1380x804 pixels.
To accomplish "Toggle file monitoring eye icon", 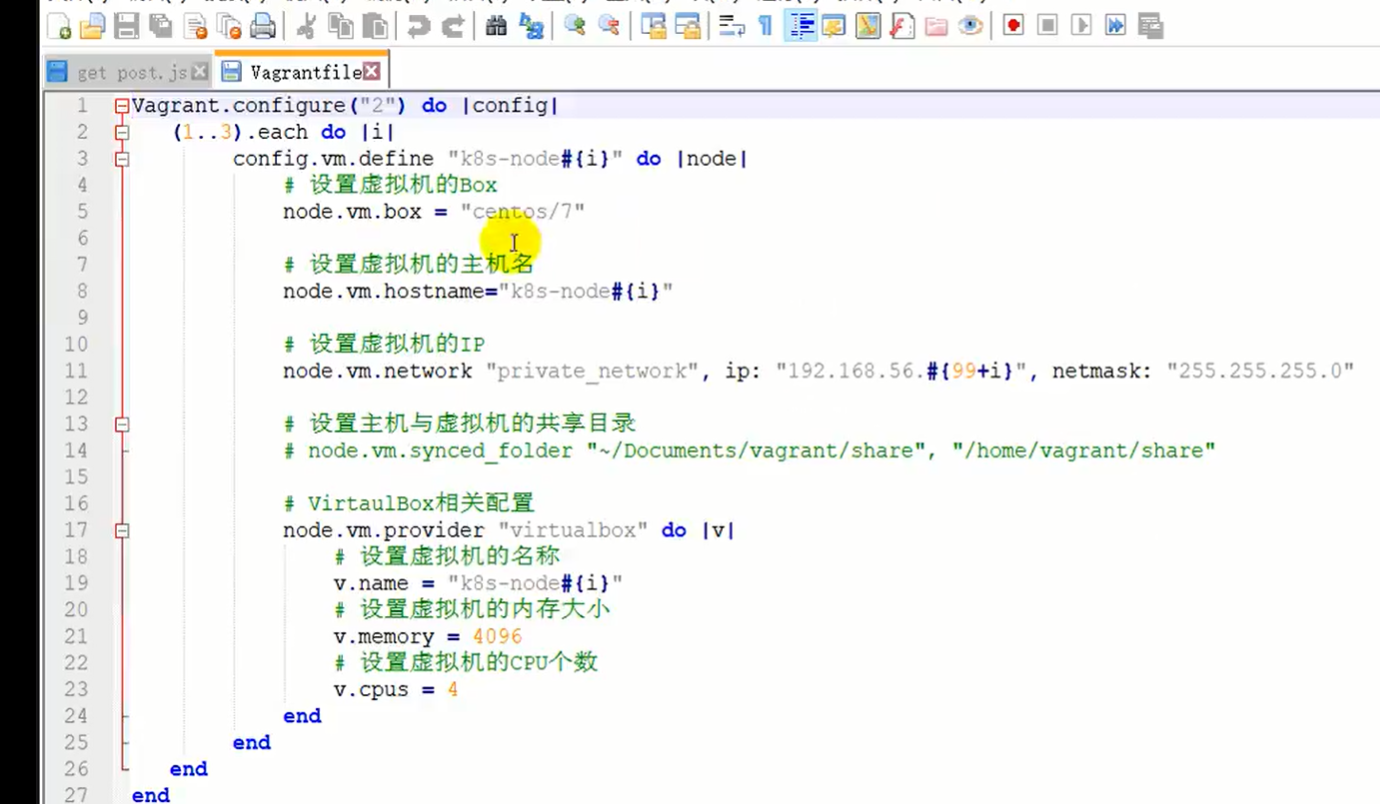I will [x=970, y=26].
